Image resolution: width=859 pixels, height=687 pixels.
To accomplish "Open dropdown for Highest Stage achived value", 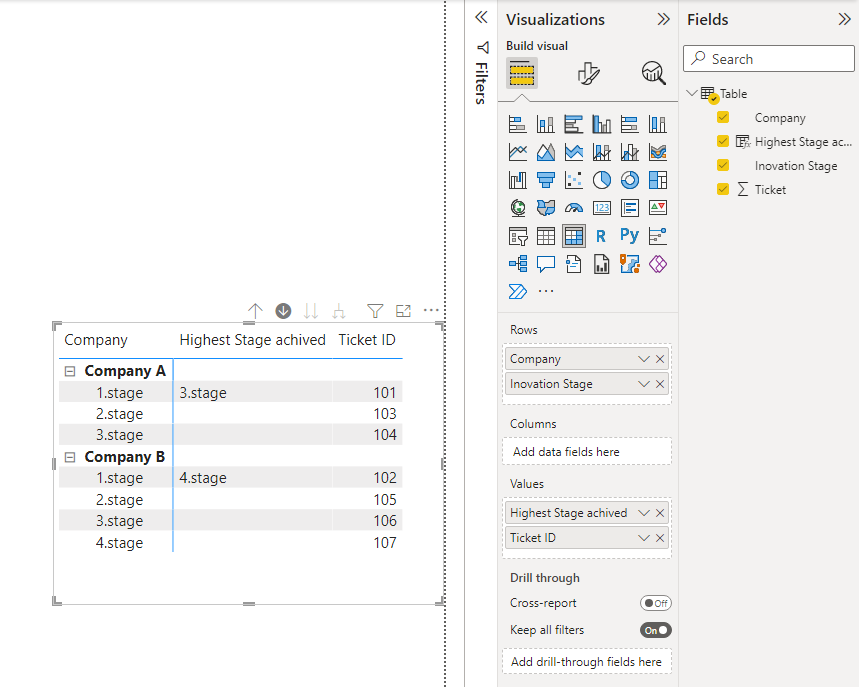I will (644, 513).
